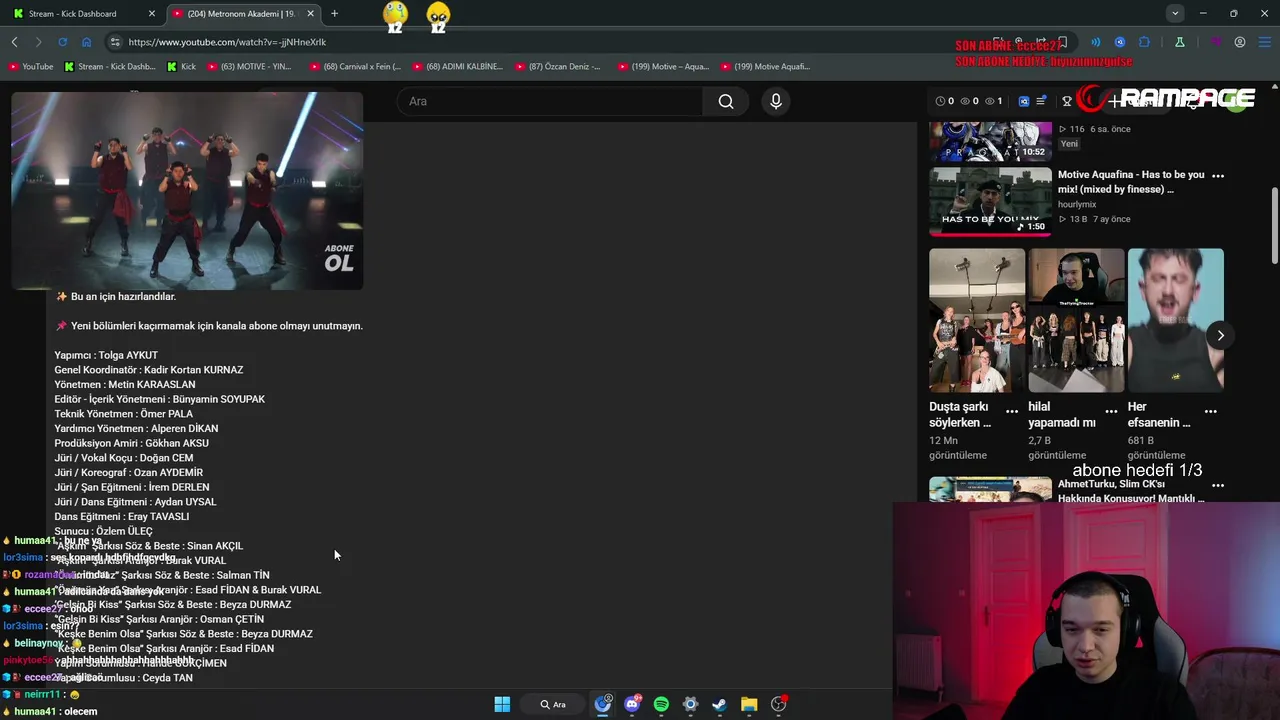Viewport: 1280px width, 720px height.
Task: Click credit line 'Yapımcı : Tolga AYKUT'
Action: coord(106,355)
